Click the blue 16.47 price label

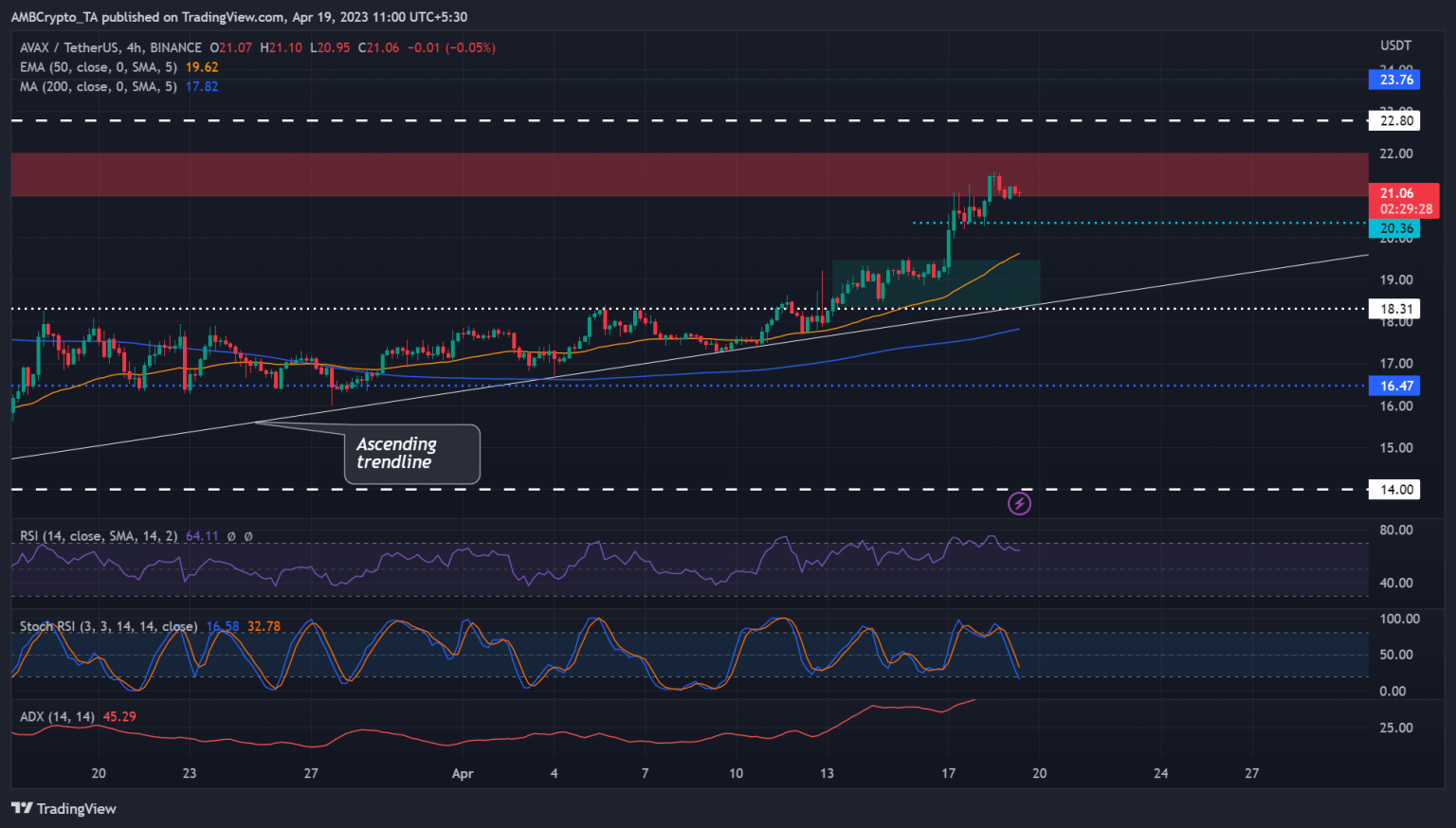1394,386
